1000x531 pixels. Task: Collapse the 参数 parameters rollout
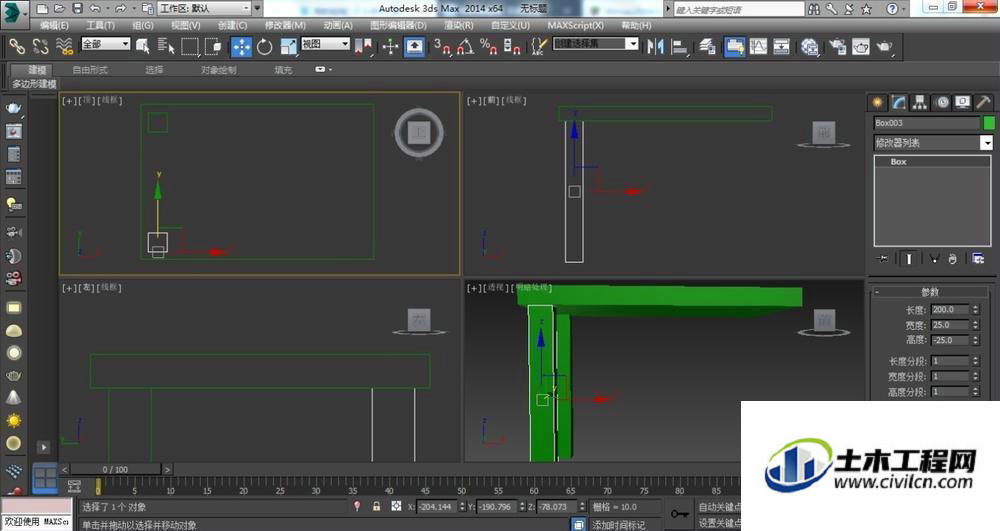[932, 292]
